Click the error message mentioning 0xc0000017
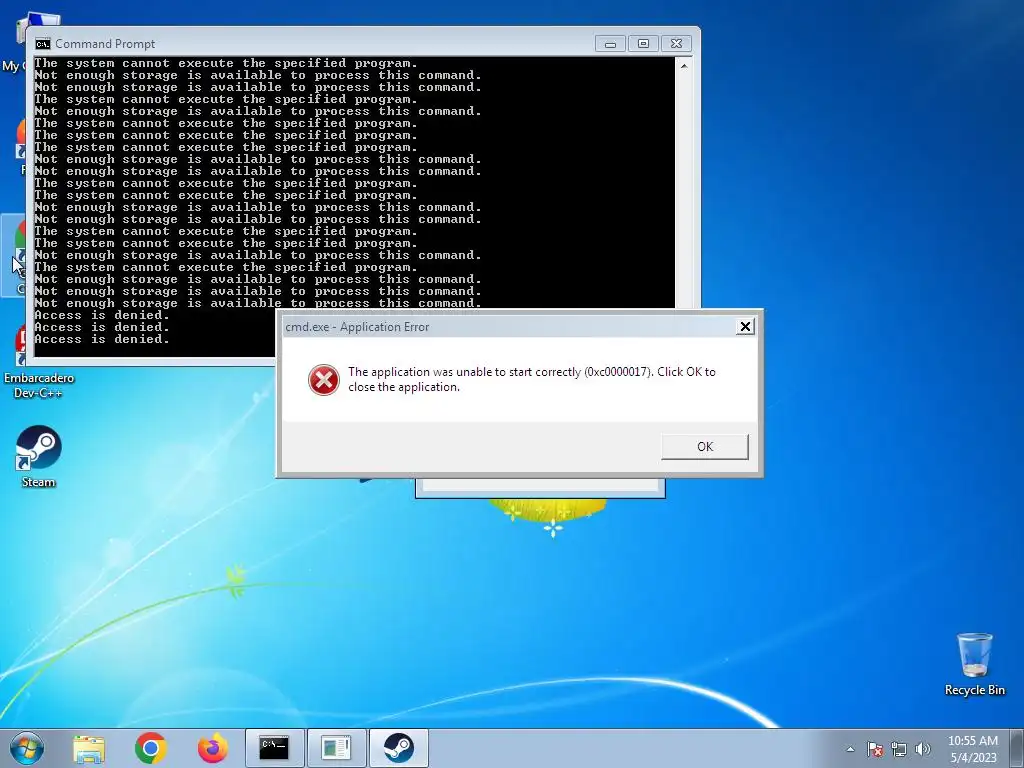Screen dimensions: 1024x768 (532, 379)
